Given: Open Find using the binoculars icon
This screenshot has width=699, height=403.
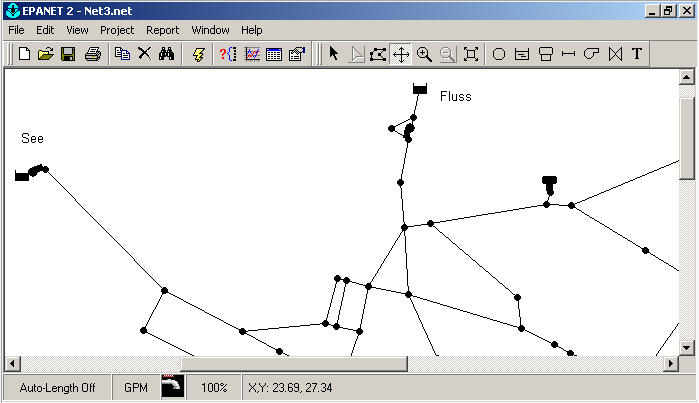Looking at the screenshot, I should 166,54.
